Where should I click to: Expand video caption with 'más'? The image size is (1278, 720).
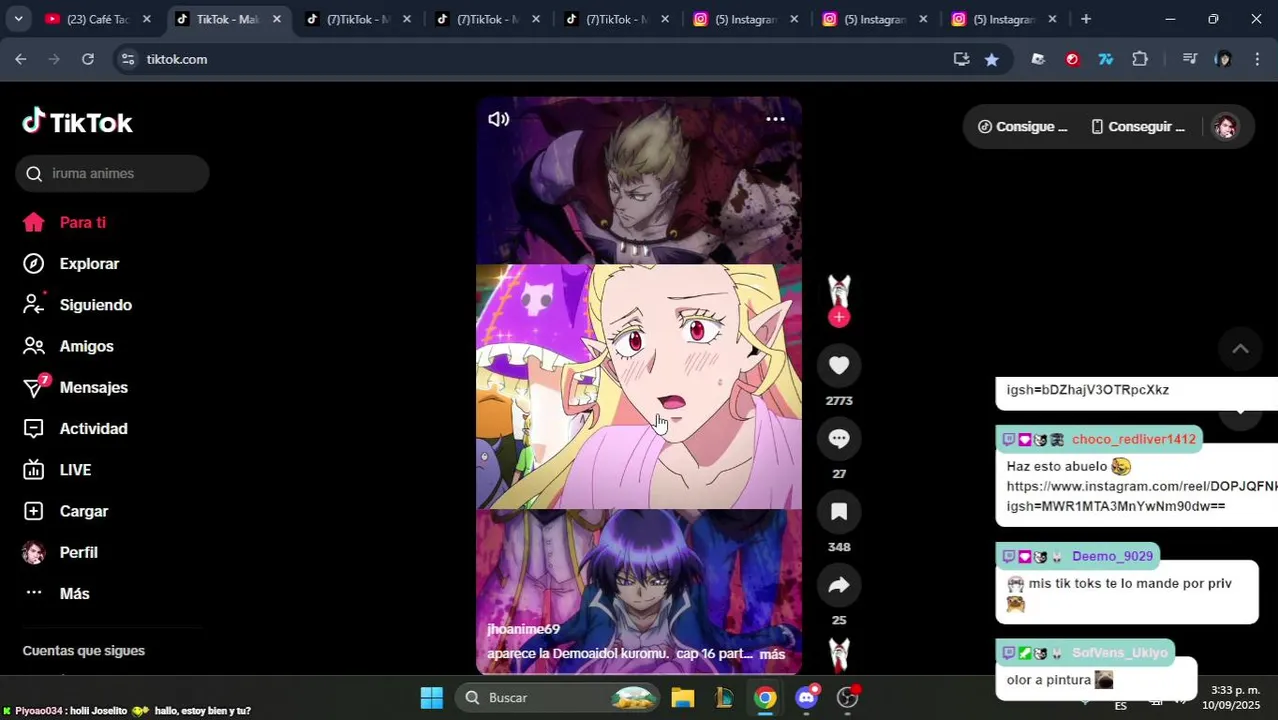[772, 654]
